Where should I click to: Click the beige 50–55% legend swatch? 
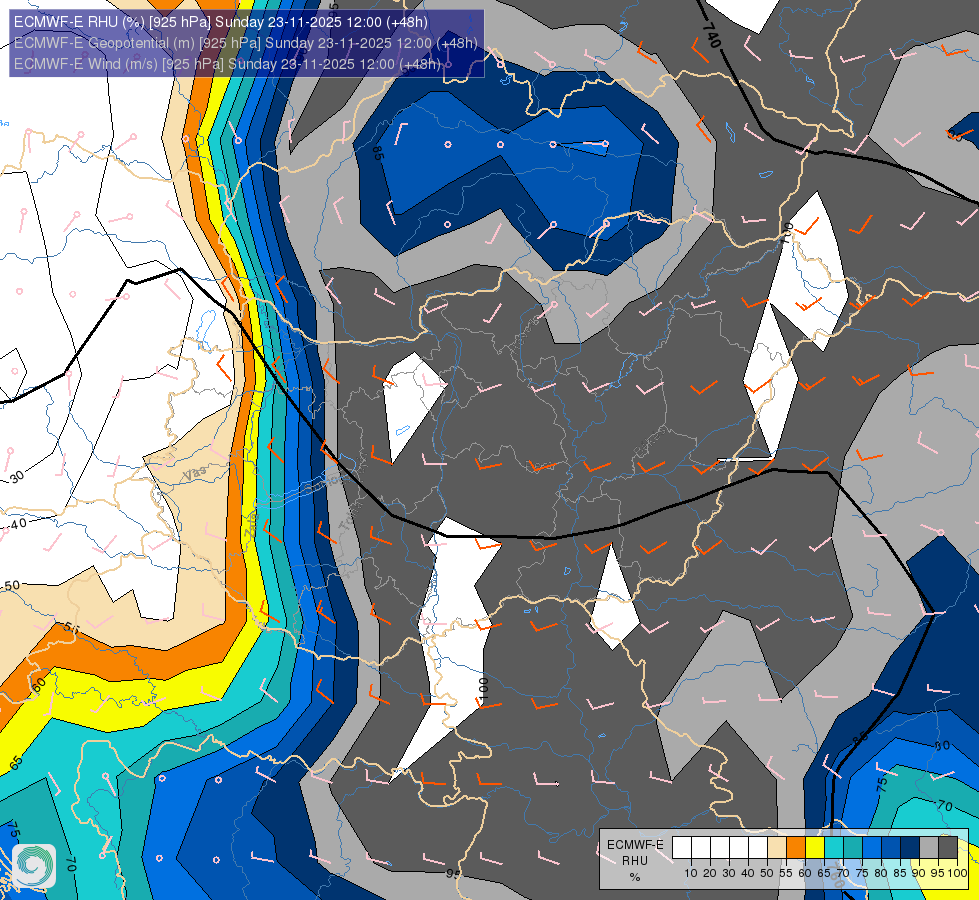(777, 848)
